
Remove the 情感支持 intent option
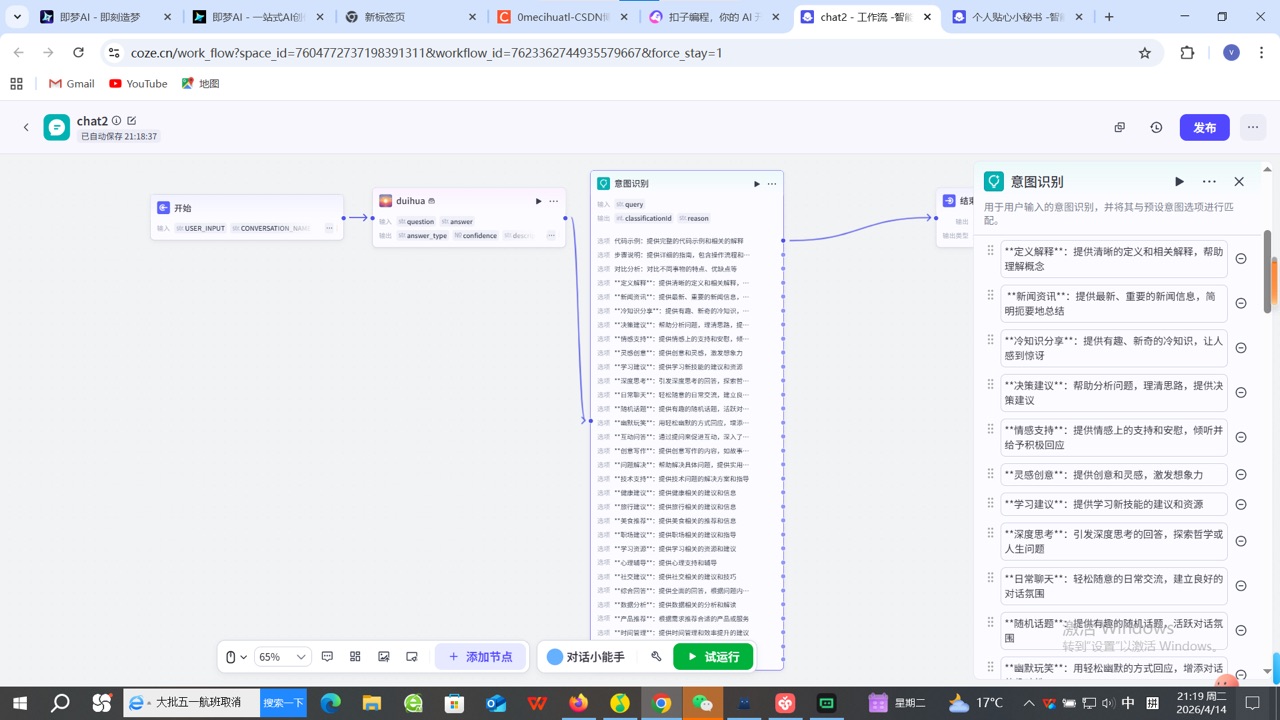point(1241,437)
